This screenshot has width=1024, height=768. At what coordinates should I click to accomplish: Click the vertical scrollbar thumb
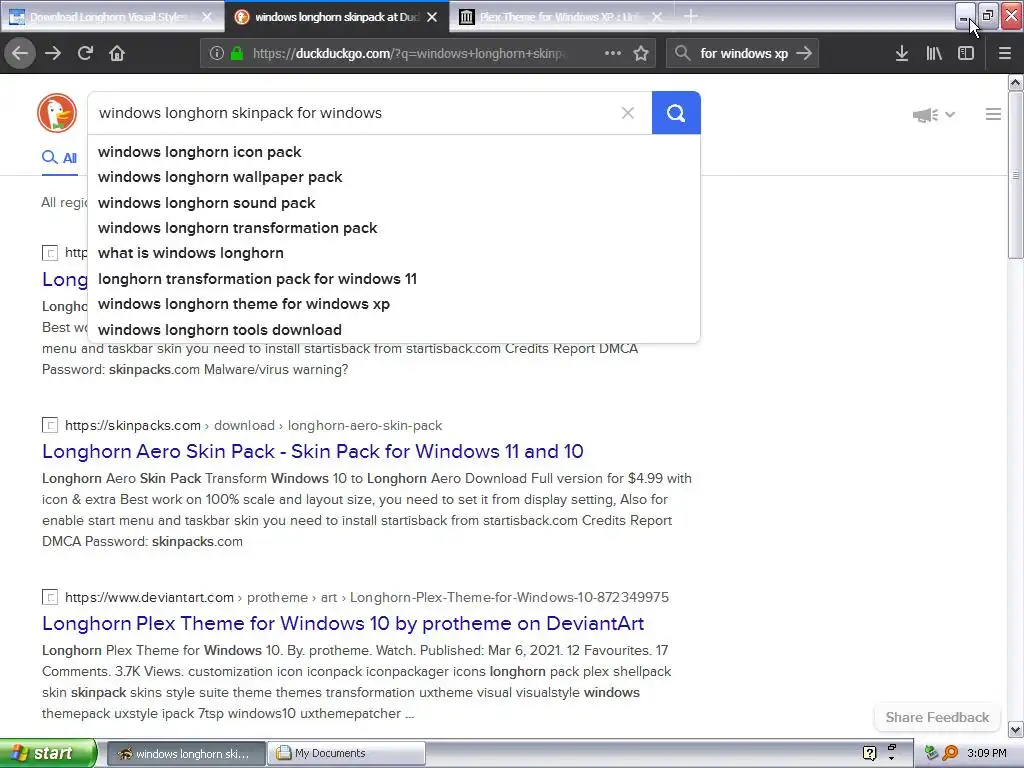[x=1015, y=175]
